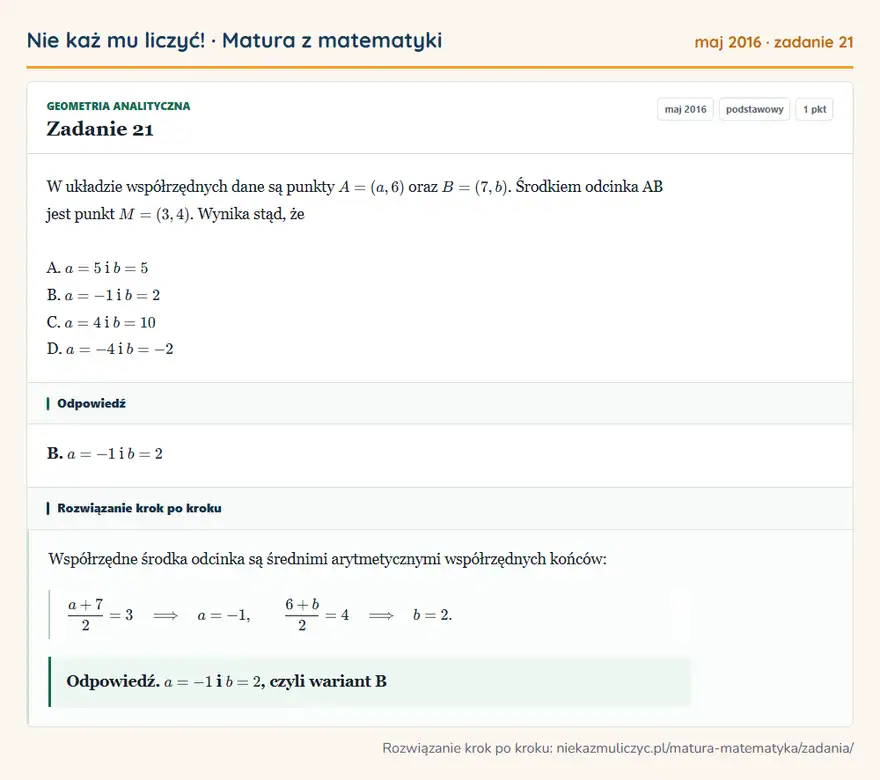Select answer option D. a = −4 i b = −2

pos(110,349)
